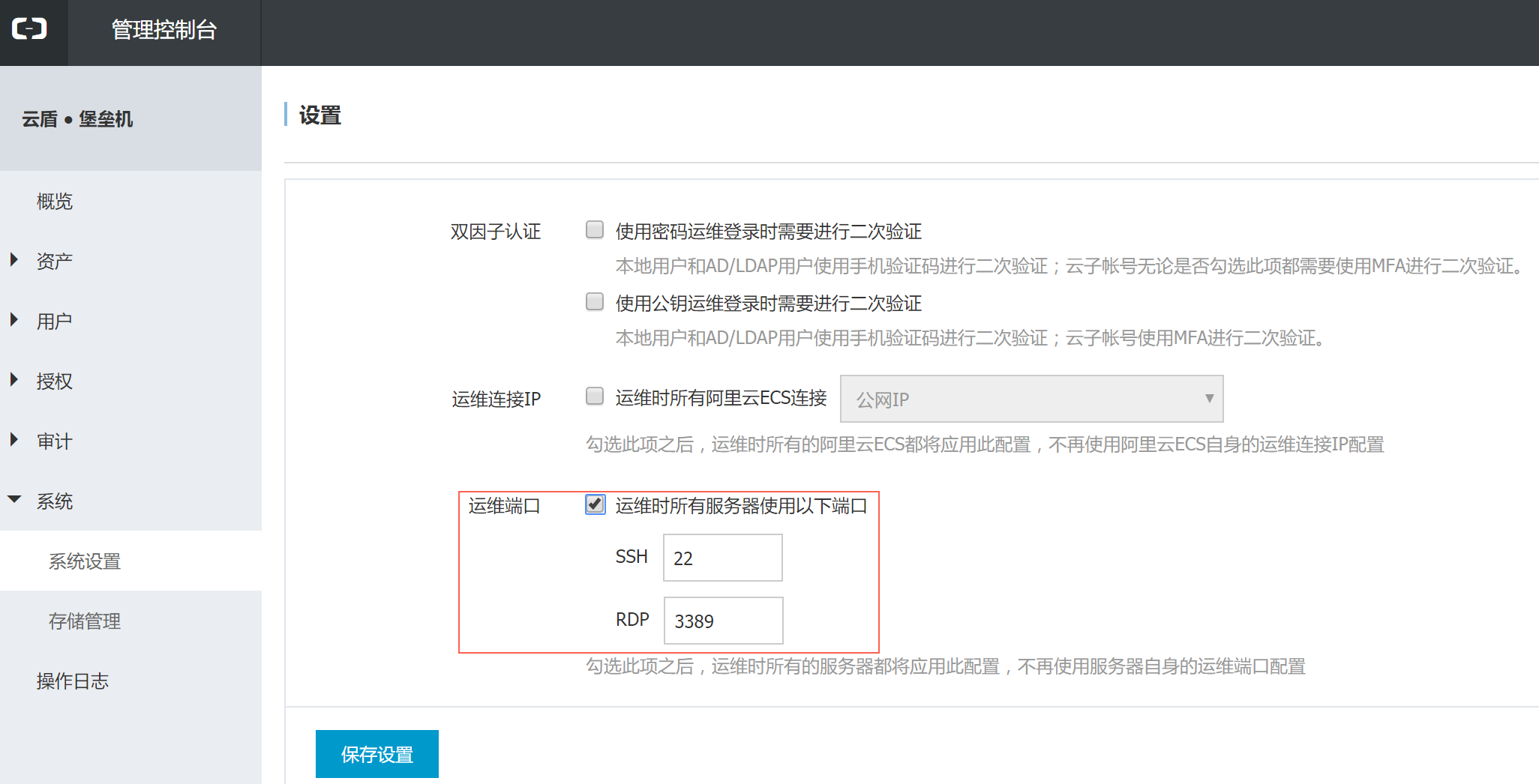Click the 设置 page heading
Image resolution: width=1539 pixels, height=784 pixels.
(x=320, y=115)
